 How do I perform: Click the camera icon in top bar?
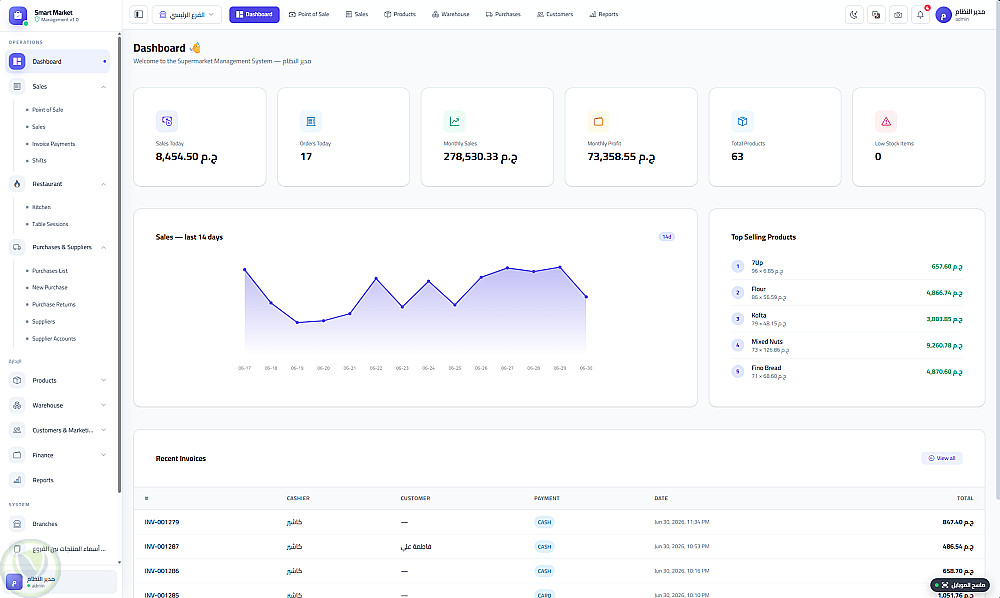tap(898, 15)
